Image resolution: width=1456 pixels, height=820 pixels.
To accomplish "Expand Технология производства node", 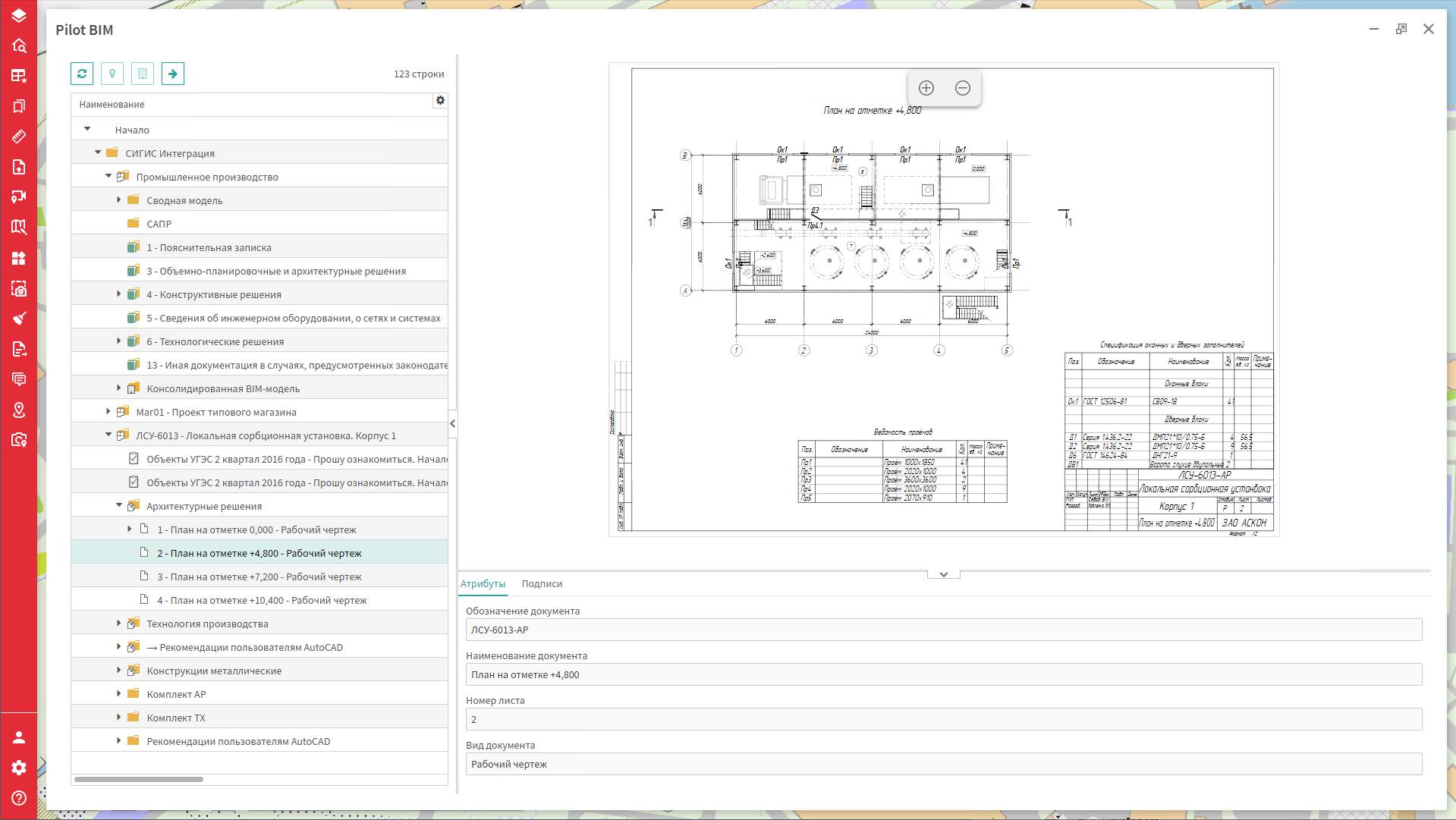I will coord(119,623).
